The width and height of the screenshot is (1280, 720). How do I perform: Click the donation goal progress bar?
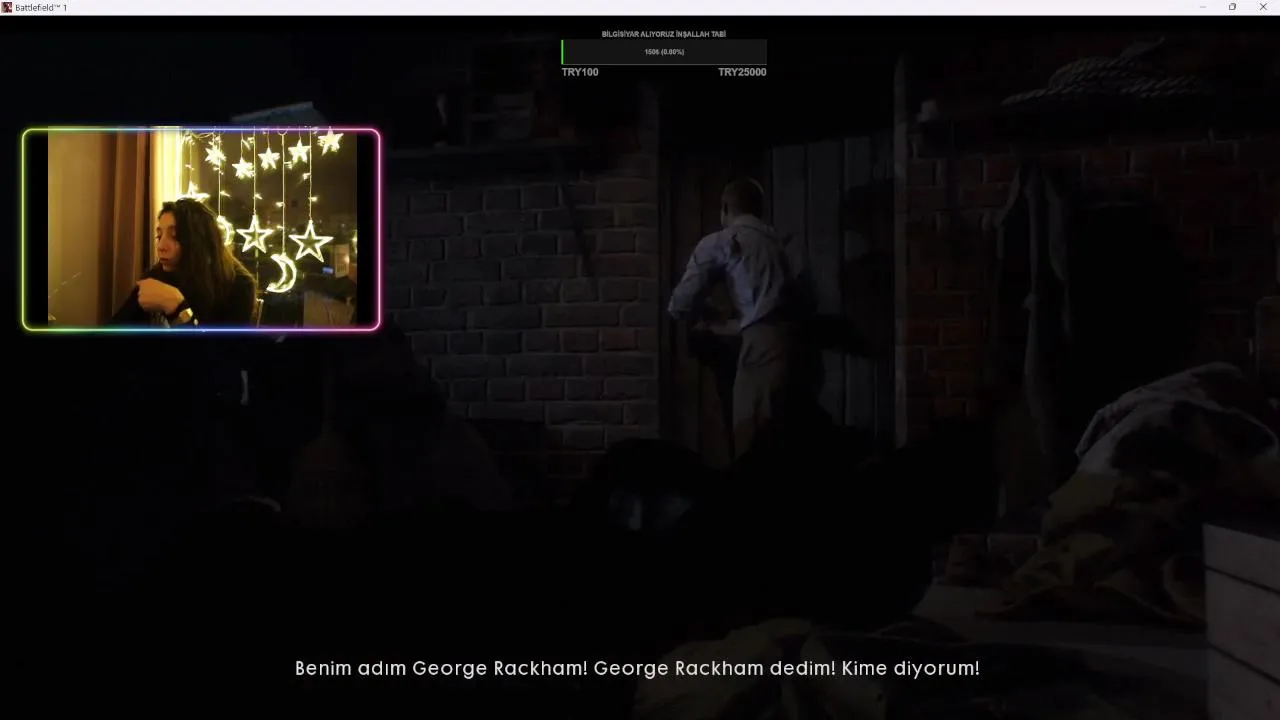(x=664, y=52)
